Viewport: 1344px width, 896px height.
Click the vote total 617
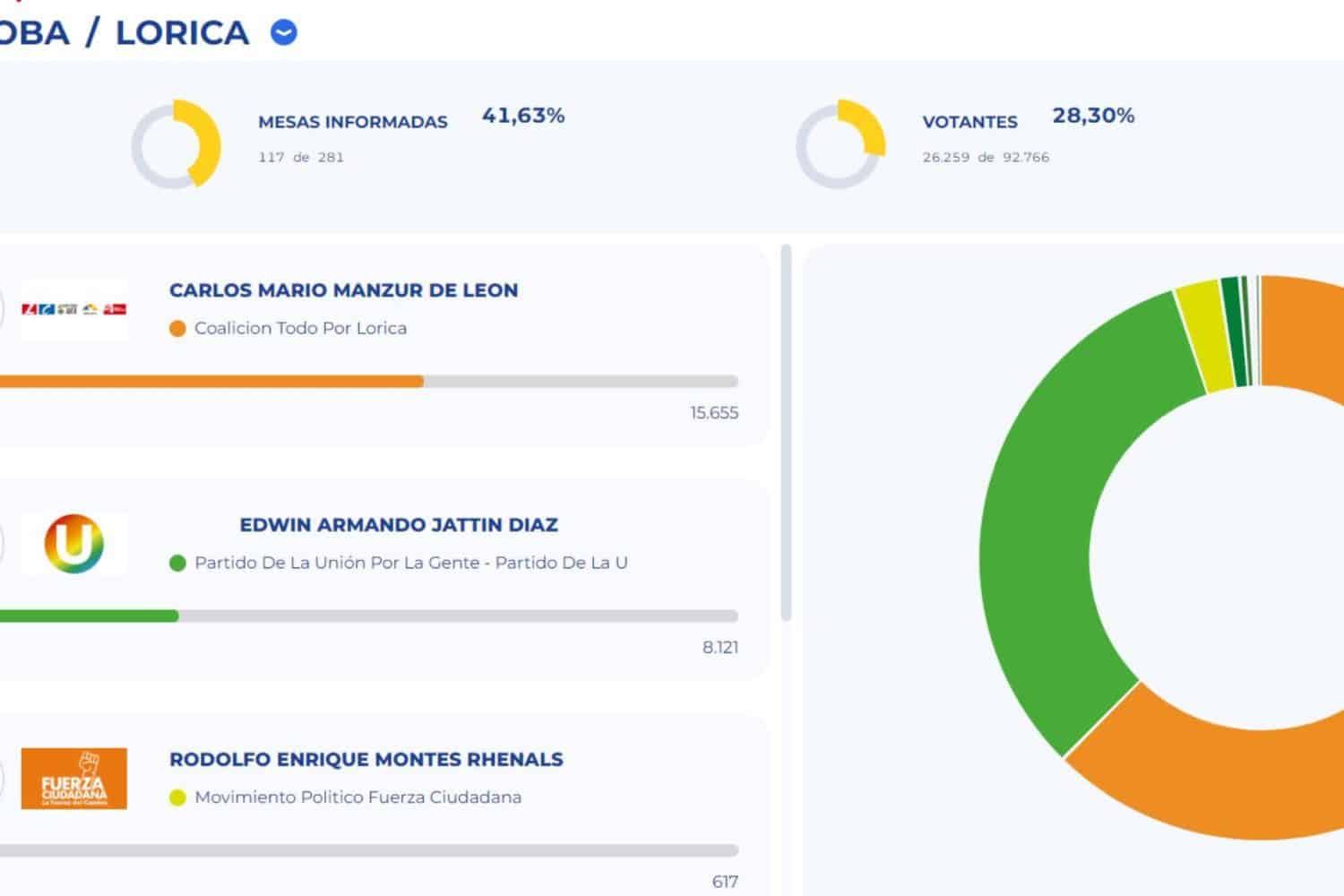coord(725,882)
